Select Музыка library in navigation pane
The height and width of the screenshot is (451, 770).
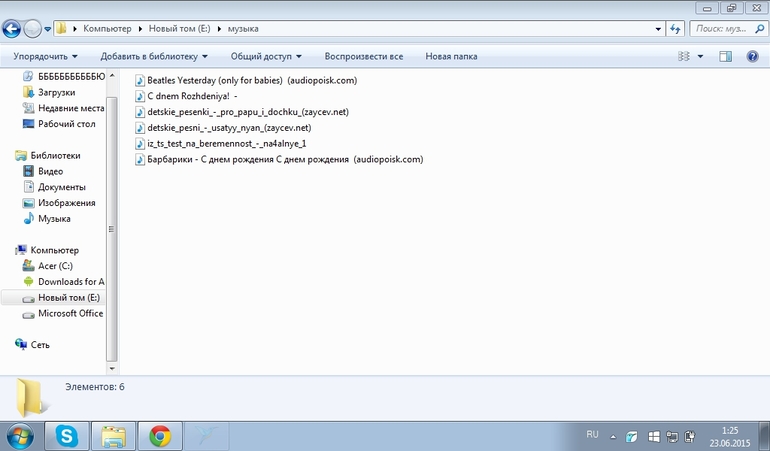click(53, 218)
